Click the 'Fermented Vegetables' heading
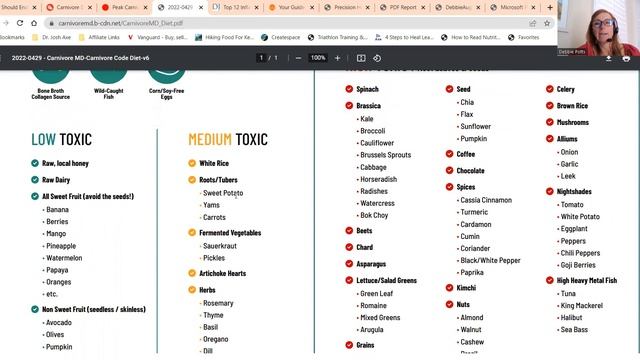This screenshot has width=640, height=360. point(230,233)
